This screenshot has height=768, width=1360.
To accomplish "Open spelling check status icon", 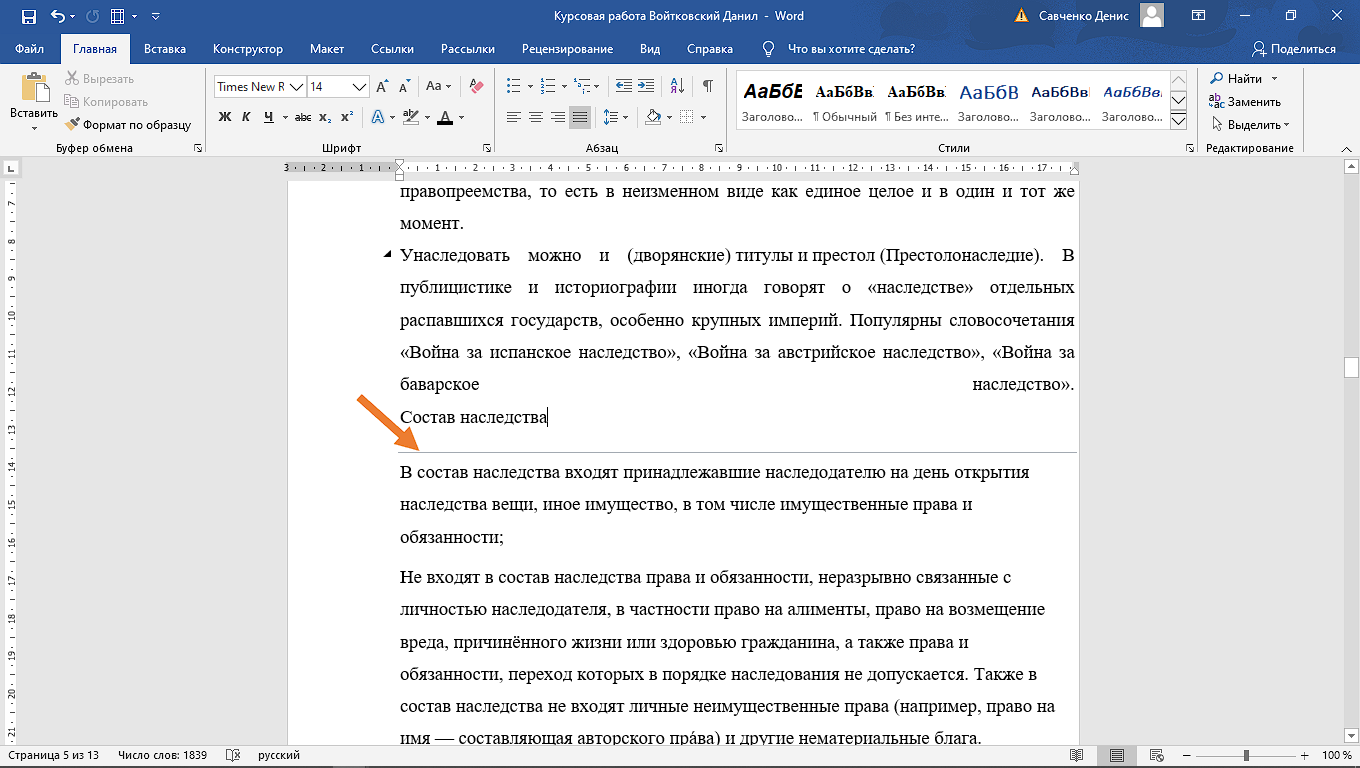I will tap(233, 755).
